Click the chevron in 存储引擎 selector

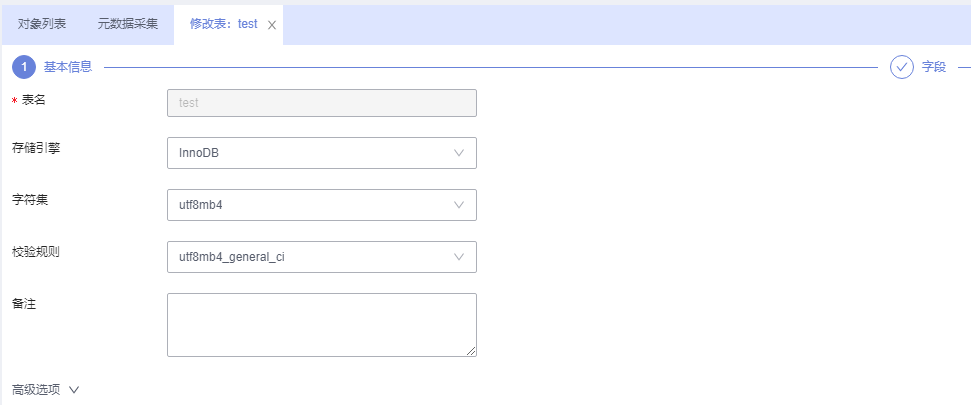pyautogui.click(x=459, y=153)
